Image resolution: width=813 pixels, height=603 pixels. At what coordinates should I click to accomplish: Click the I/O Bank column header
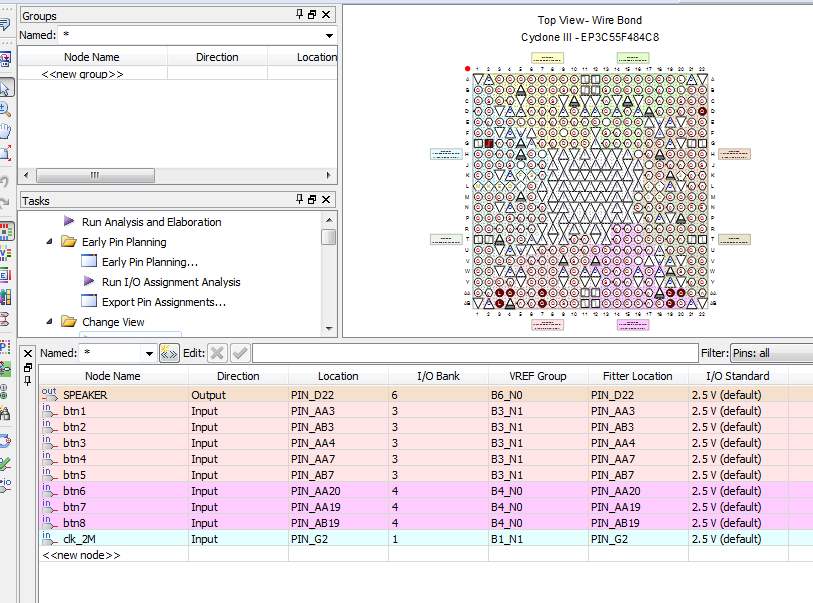(x=438, y=376)
